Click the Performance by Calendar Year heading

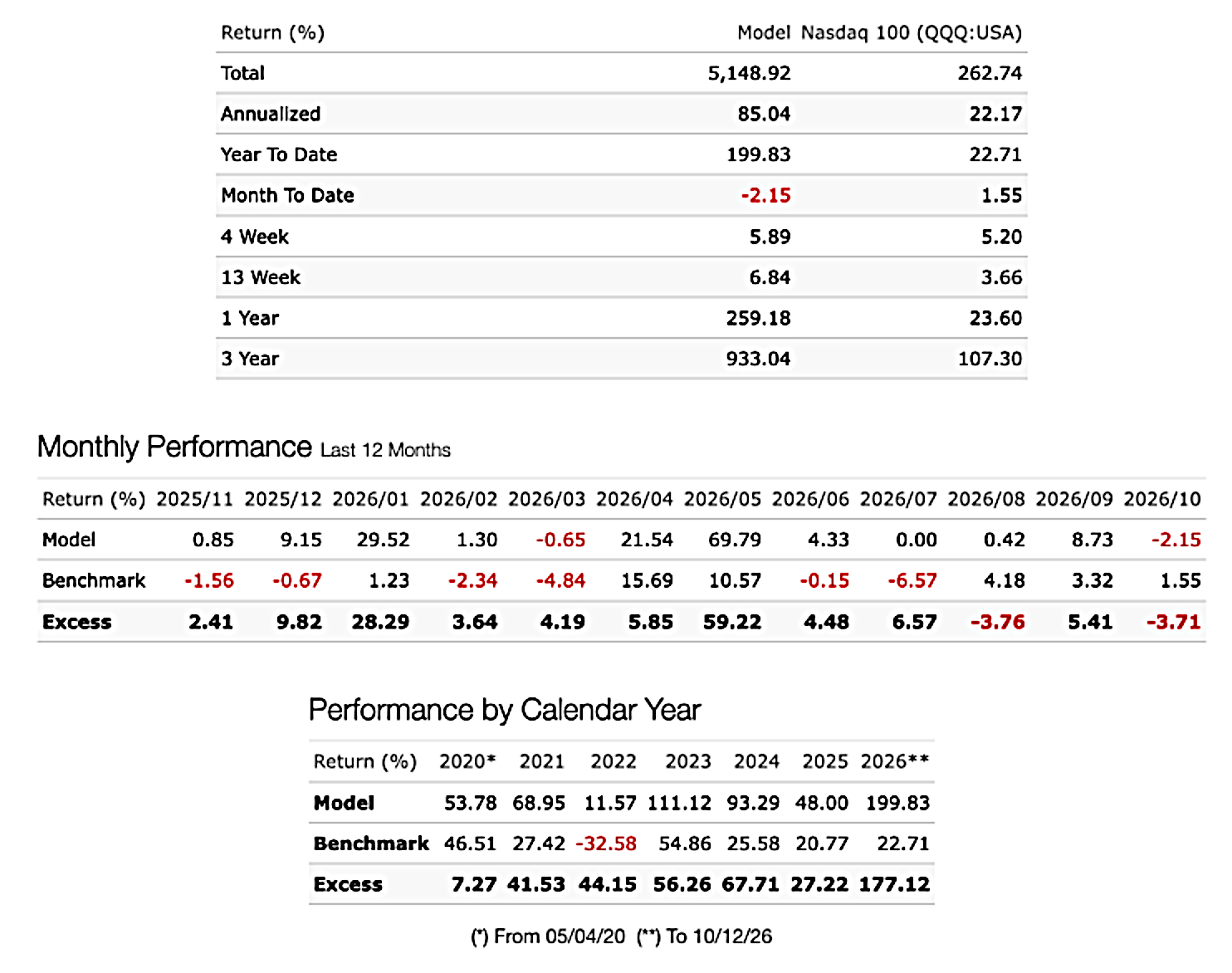point(505,710)
